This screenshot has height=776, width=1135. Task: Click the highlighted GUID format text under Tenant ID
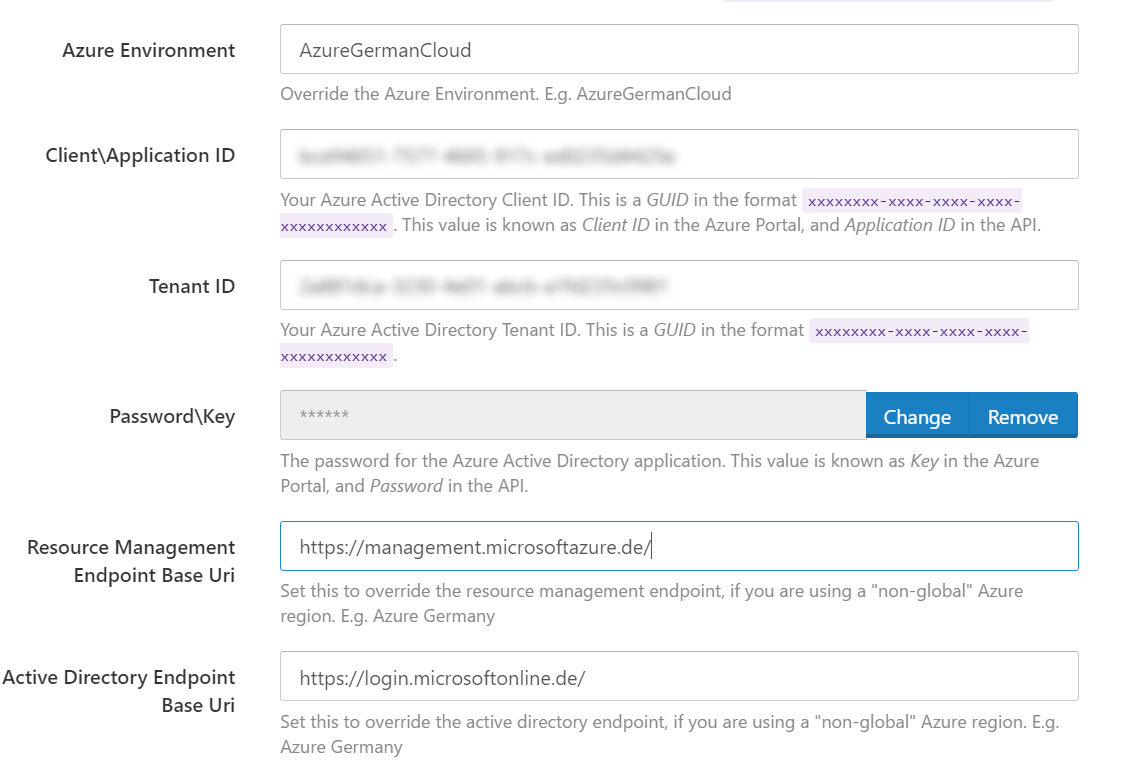[x=921, y=330]
